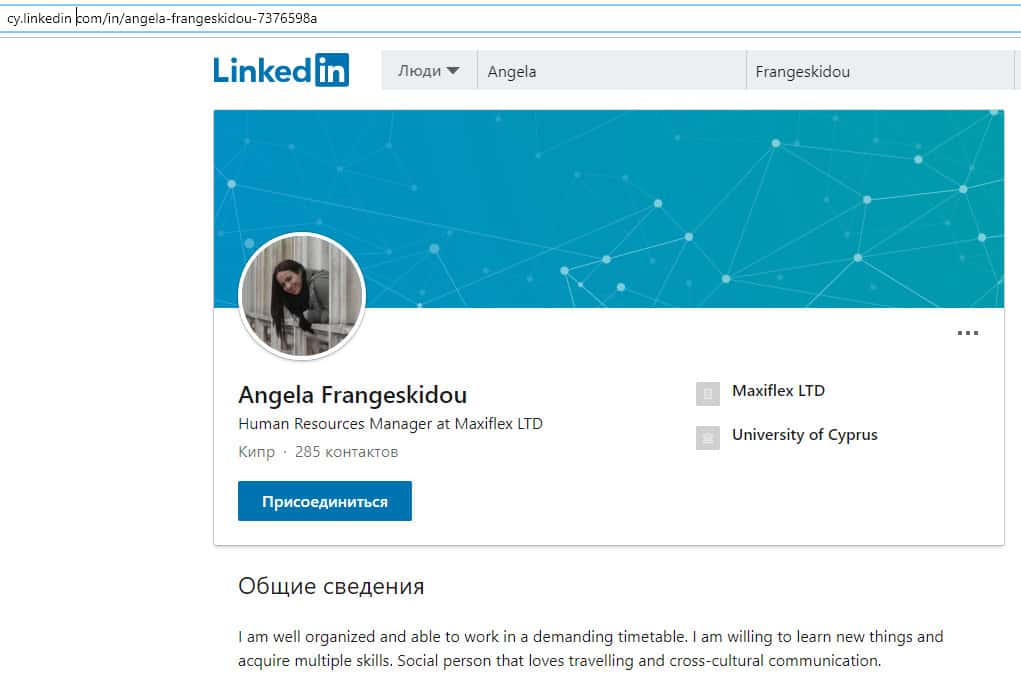Click the LinkedIn logo
The image size is (1021, 695).
coord(281,70)
